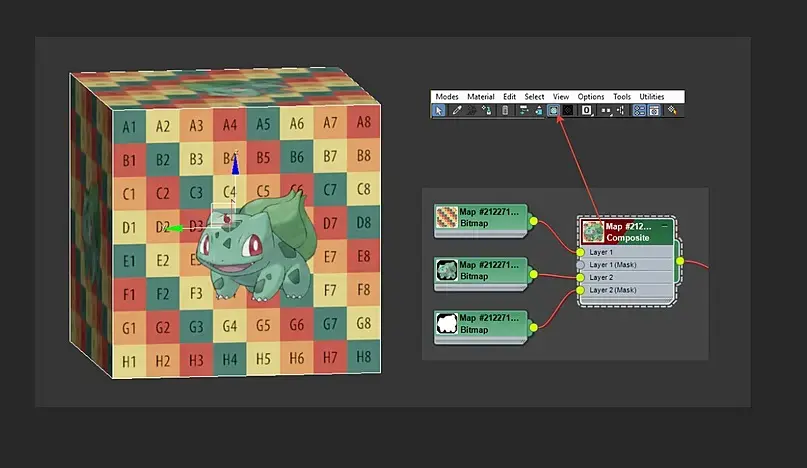The height and width of the screenshot is (468, 807).
Task: Open the Select menu
Action: pos(534,96)
